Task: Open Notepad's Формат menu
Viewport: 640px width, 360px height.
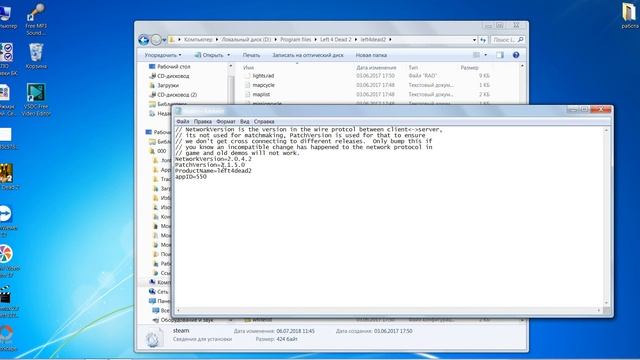Action: coord(226,122)
